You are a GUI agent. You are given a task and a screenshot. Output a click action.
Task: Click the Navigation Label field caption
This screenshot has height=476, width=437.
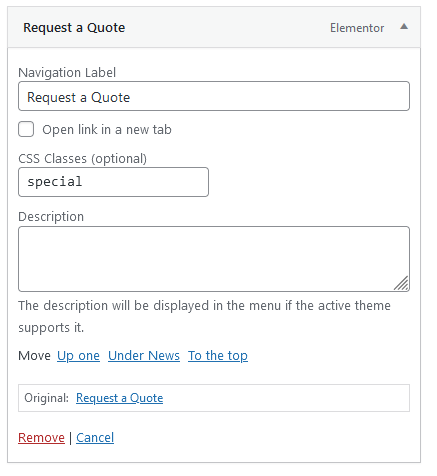click(67, 73)
